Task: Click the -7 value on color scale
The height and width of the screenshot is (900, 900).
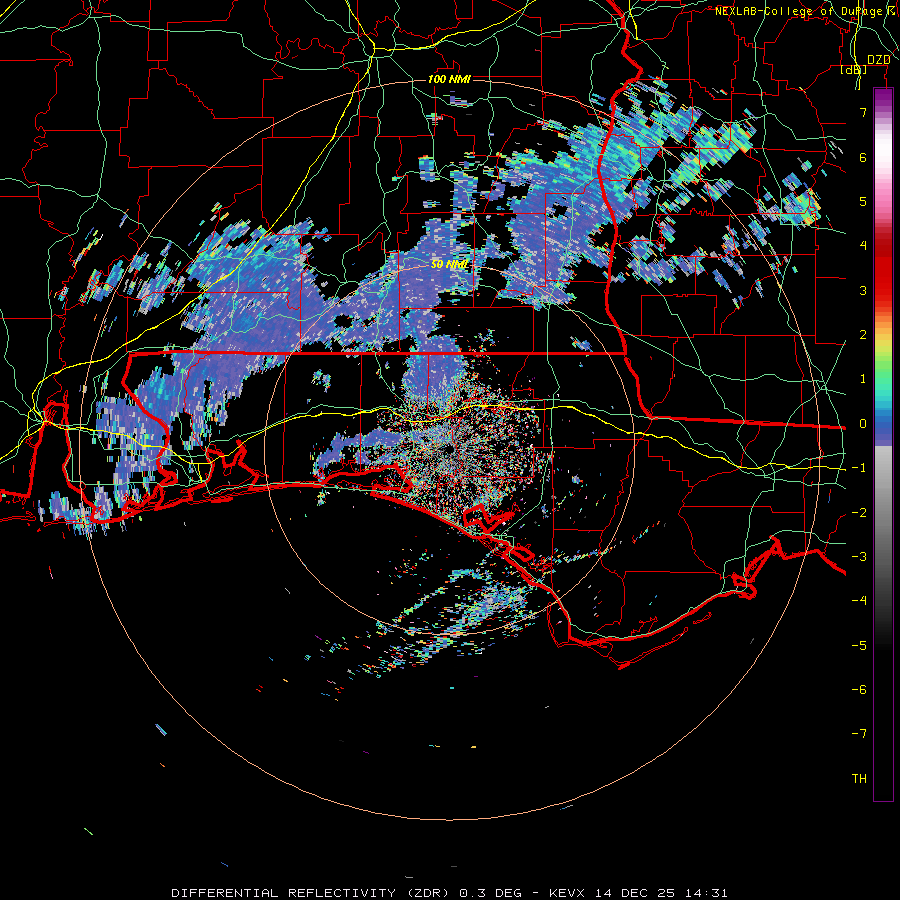Action: pyautogui.click(x=859, y=734)
